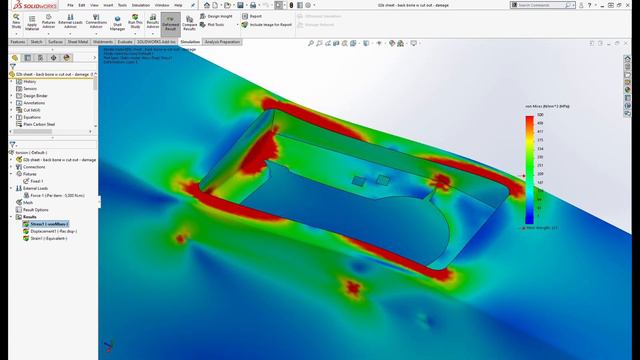
Task: Collapse the External Loads node
Action: 11,188
